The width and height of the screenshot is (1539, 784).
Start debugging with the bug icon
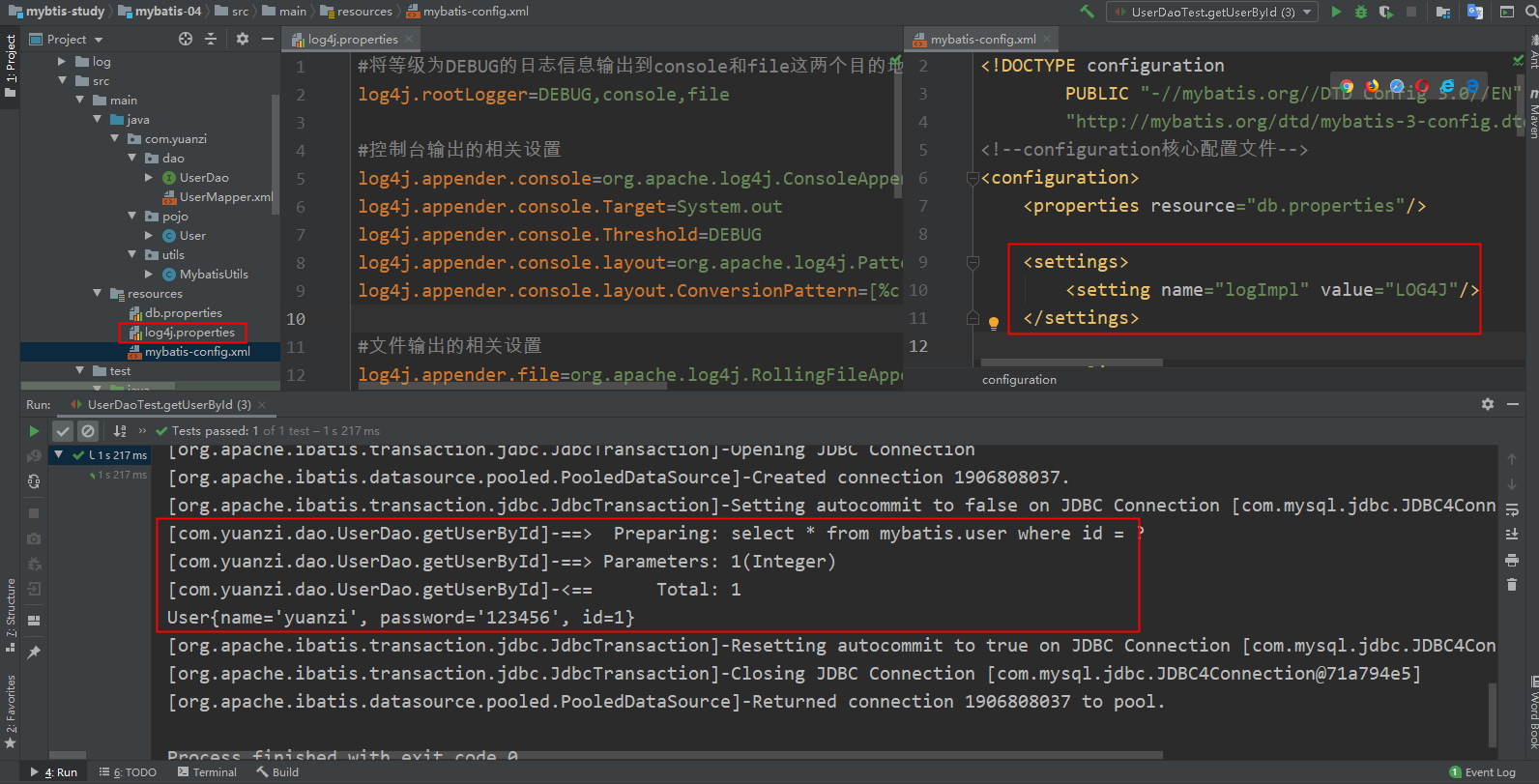[x=1361, y=12]
